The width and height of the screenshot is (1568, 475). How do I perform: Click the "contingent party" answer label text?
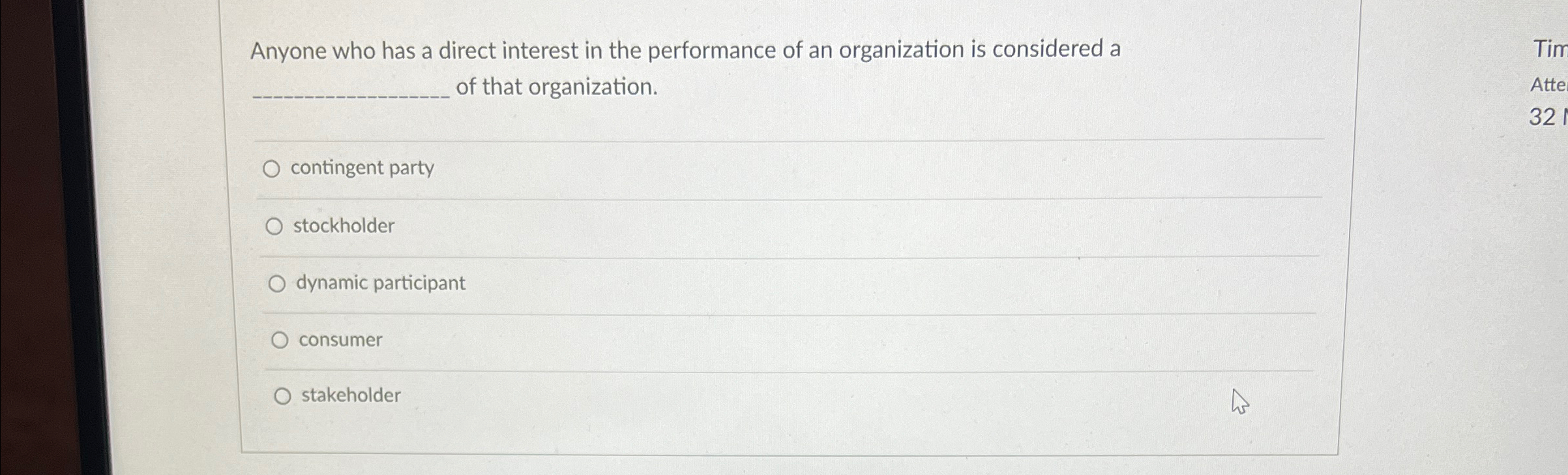[362, 168]
